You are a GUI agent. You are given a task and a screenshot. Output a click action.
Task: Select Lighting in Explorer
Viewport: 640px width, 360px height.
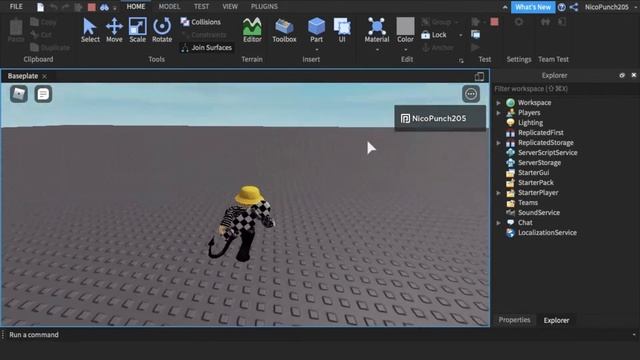click(530, 122)
